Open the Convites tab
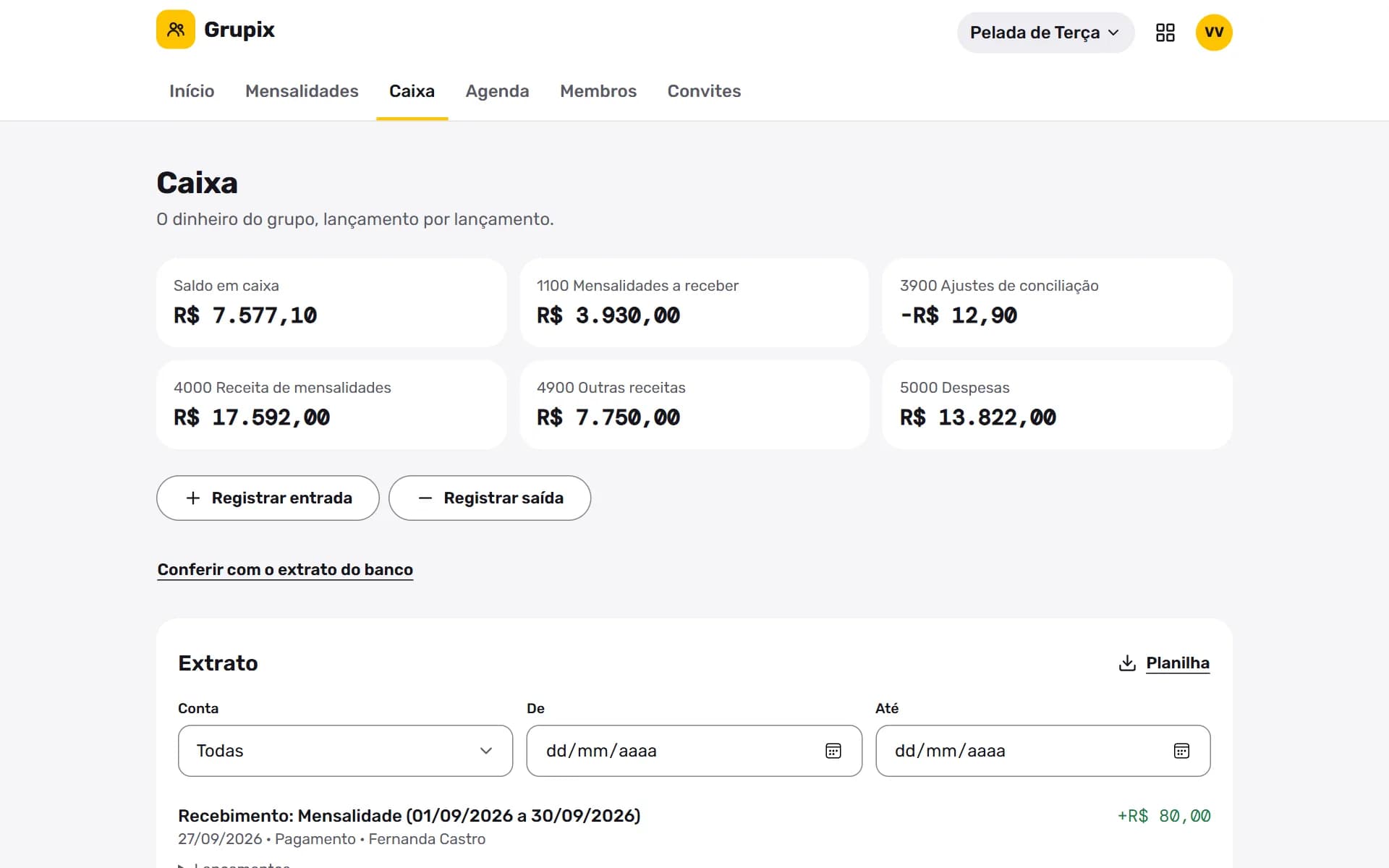 (x=704, y=91)
